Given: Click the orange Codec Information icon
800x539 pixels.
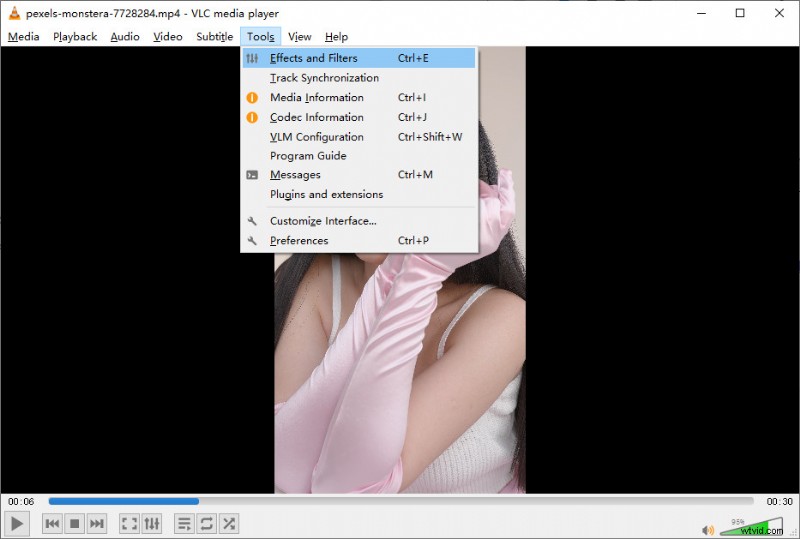Looking at the screenshot, I should [x=252, y=117].
